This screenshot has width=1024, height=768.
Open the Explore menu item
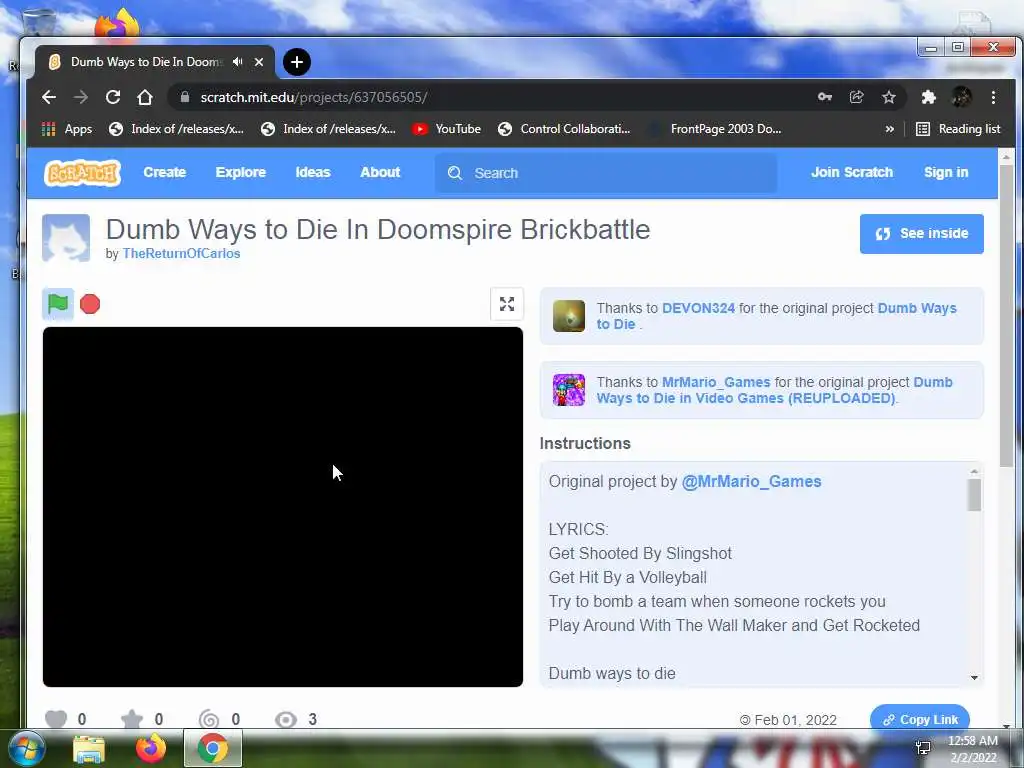pos(240,172)
